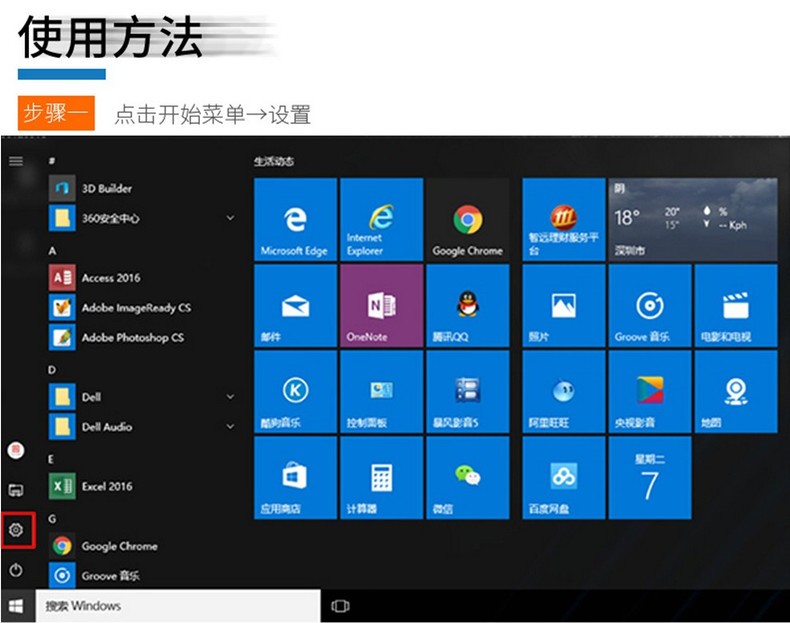
Task: Click the Settings gear icon
Action: tap(16, 530)
